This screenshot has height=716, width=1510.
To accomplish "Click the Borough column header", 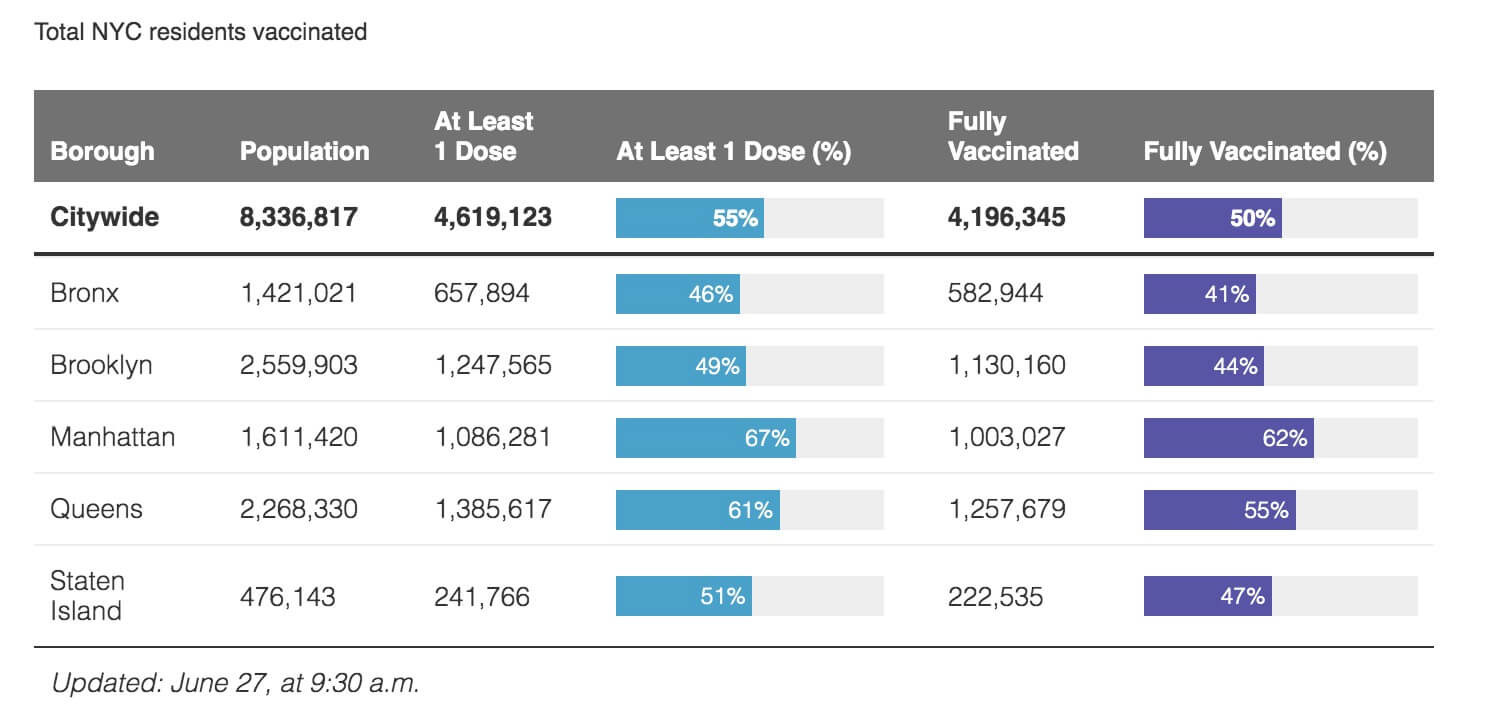I will pos(102,151).
